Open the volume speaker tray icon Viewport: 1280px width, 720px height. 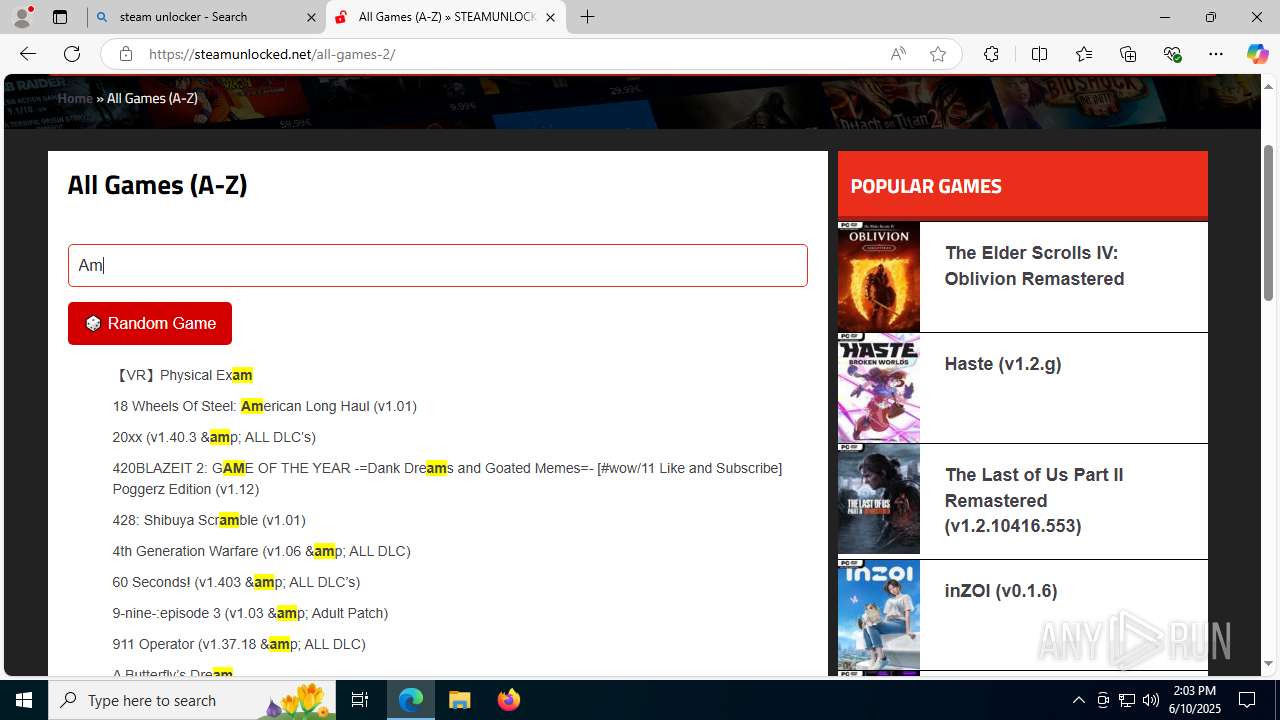pyautogui.click(x=1150, y=700)
